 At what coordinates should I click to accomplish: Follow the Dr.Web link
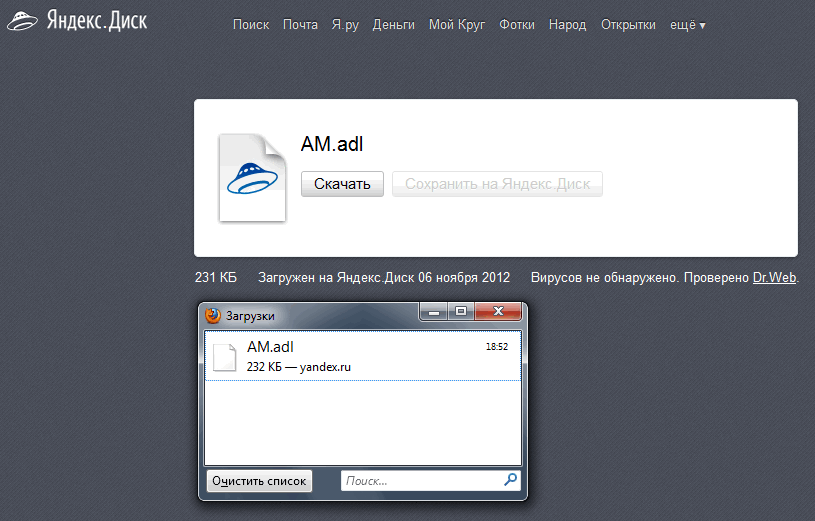[x=774, y=277]
